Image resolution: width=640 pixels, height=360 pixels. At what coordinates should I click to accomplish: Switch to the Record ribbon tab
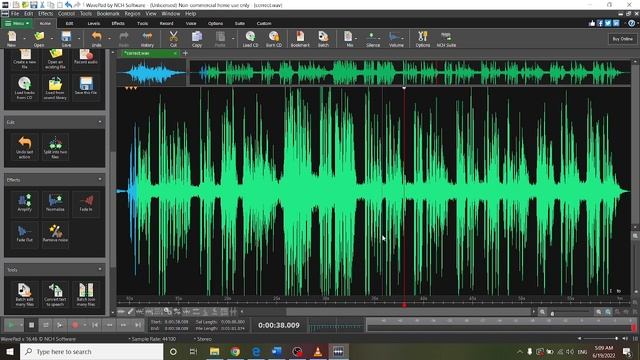point(166,23)
